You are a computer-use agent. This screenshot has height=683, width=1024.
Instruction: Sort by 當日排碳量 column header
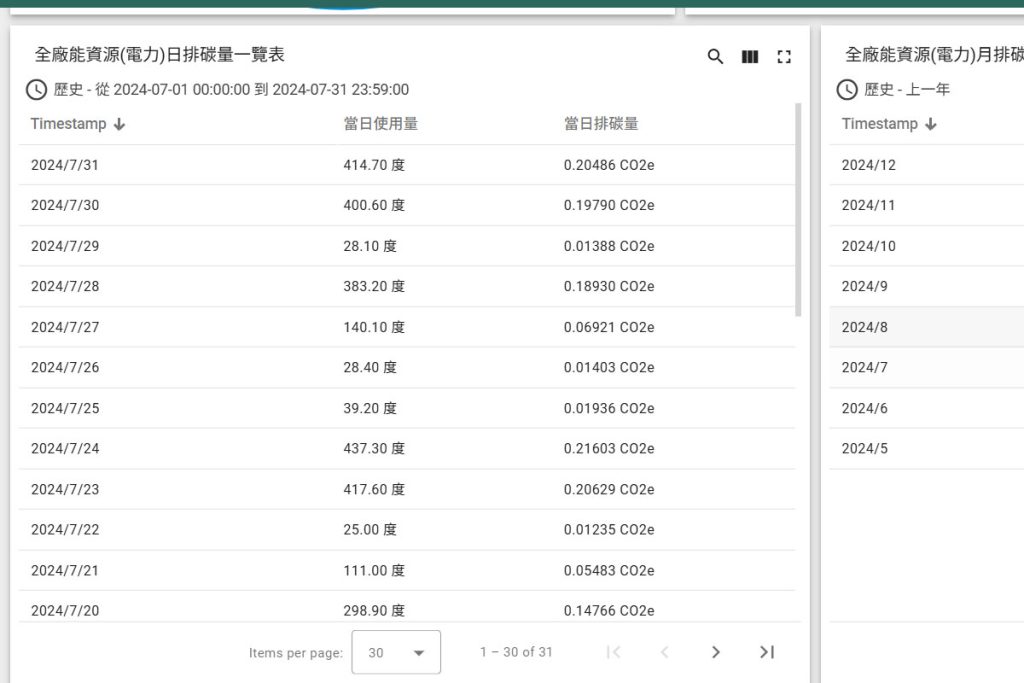point(601,124)
